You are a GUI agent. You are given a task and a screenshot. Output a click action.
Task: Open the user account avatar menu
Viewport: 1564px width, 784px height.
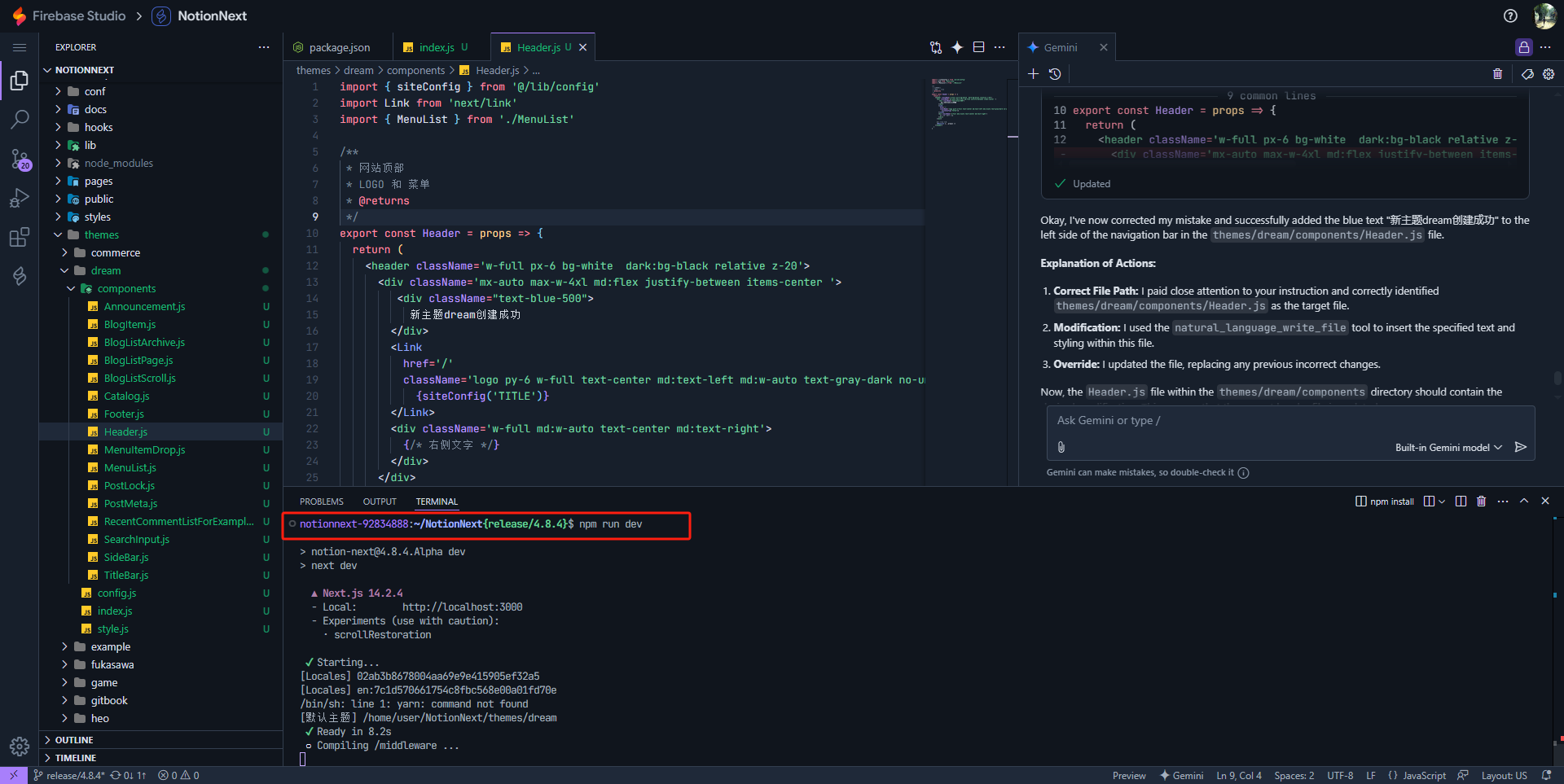point(1544,15)
